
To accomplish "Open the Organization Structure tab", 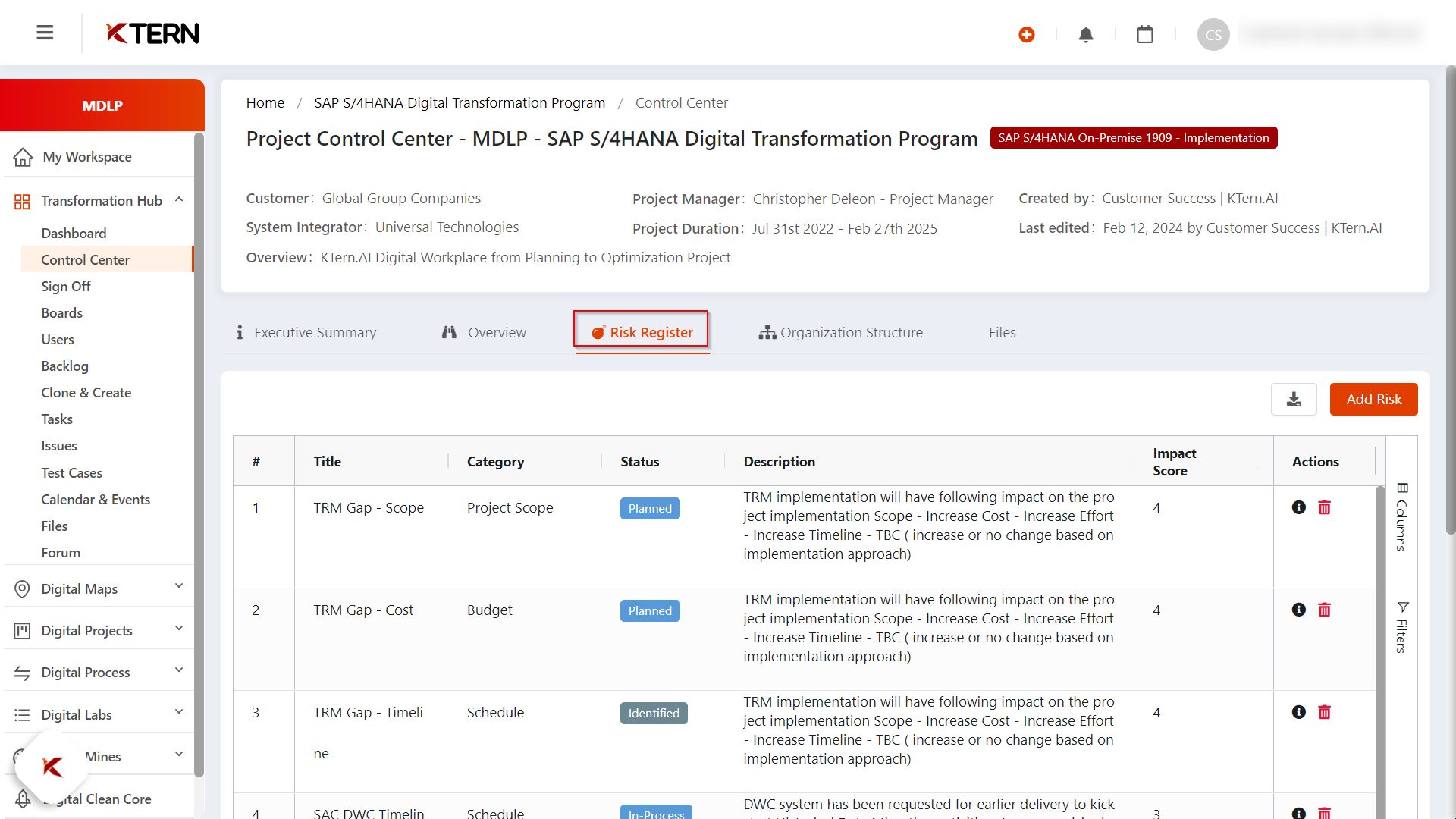I will click(x=840, y=332).
